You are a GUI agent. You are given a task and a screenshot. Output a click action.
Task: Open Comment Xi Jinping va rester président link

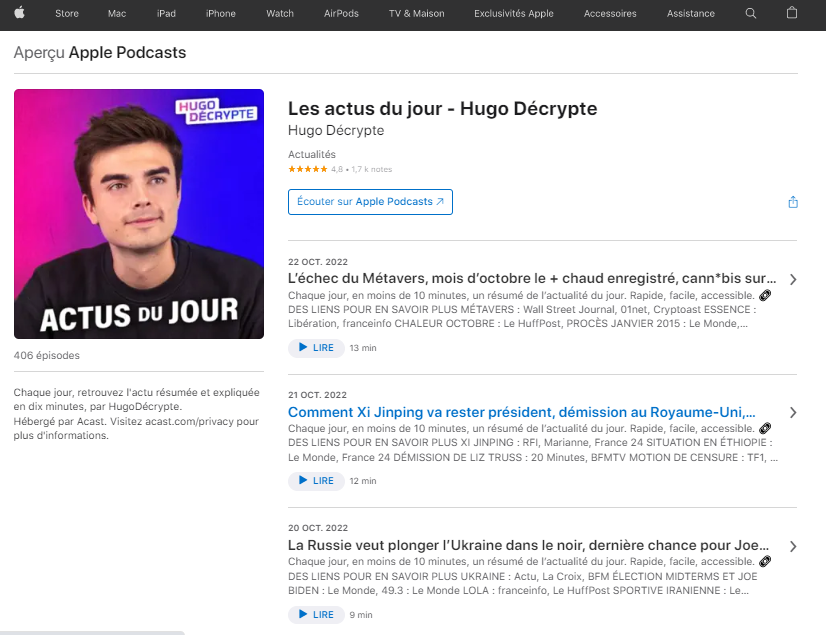(522, 412)
